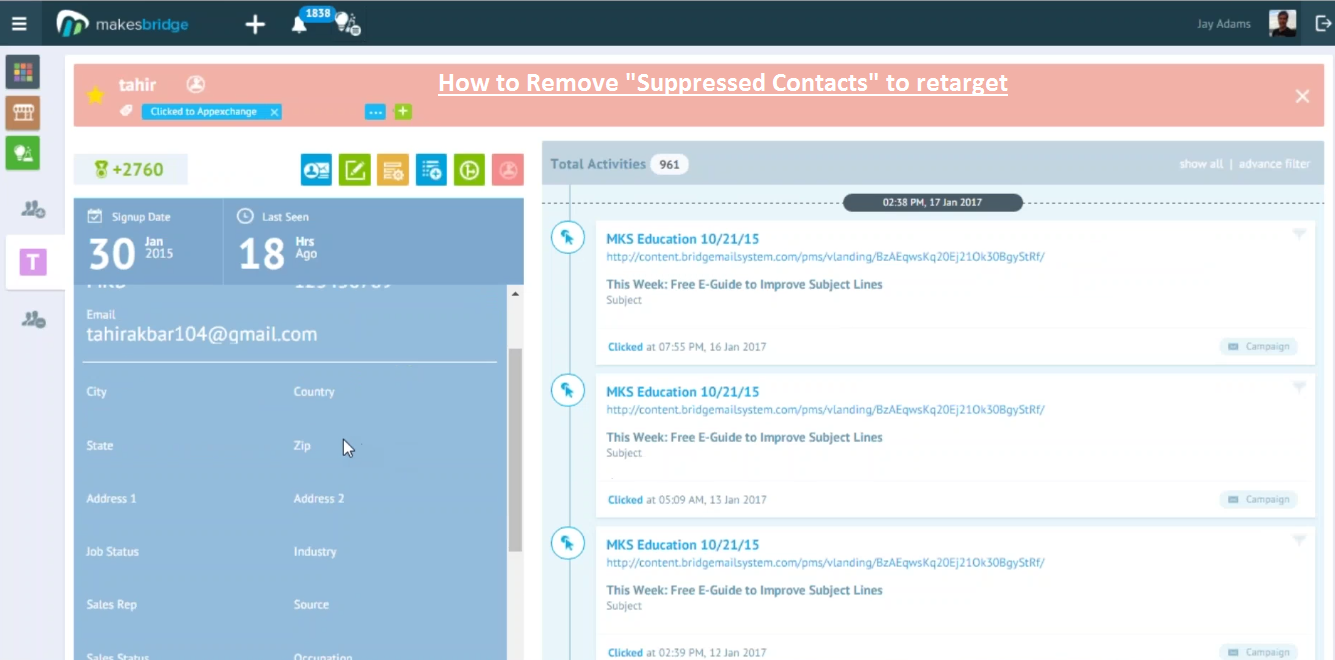The height and width of the screenshot is (660, 1335).
Task: Open the colorful grid dashboard sidebar icon
Action: pyautogui.click(x=23, y=72)
